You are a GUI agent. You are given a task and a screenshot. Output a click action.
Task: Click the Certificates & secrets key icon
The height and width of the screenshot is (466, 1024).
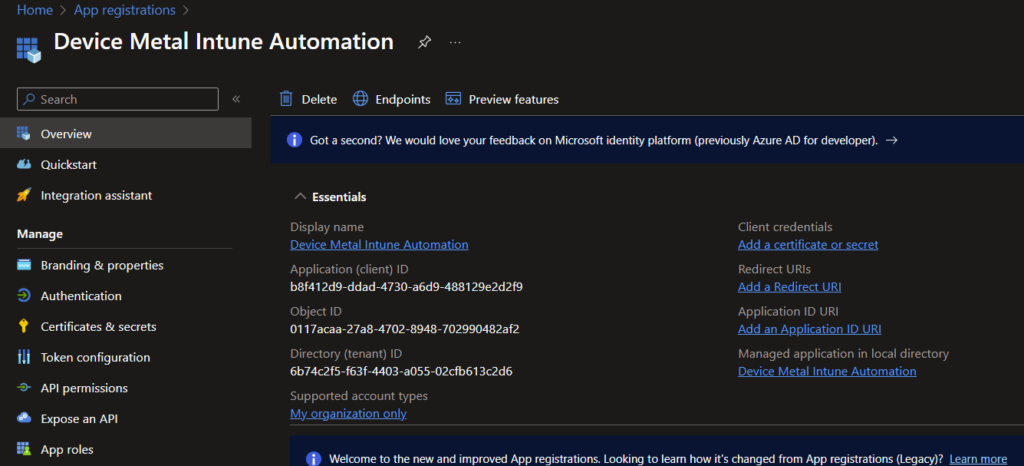(x=24, y=326)
